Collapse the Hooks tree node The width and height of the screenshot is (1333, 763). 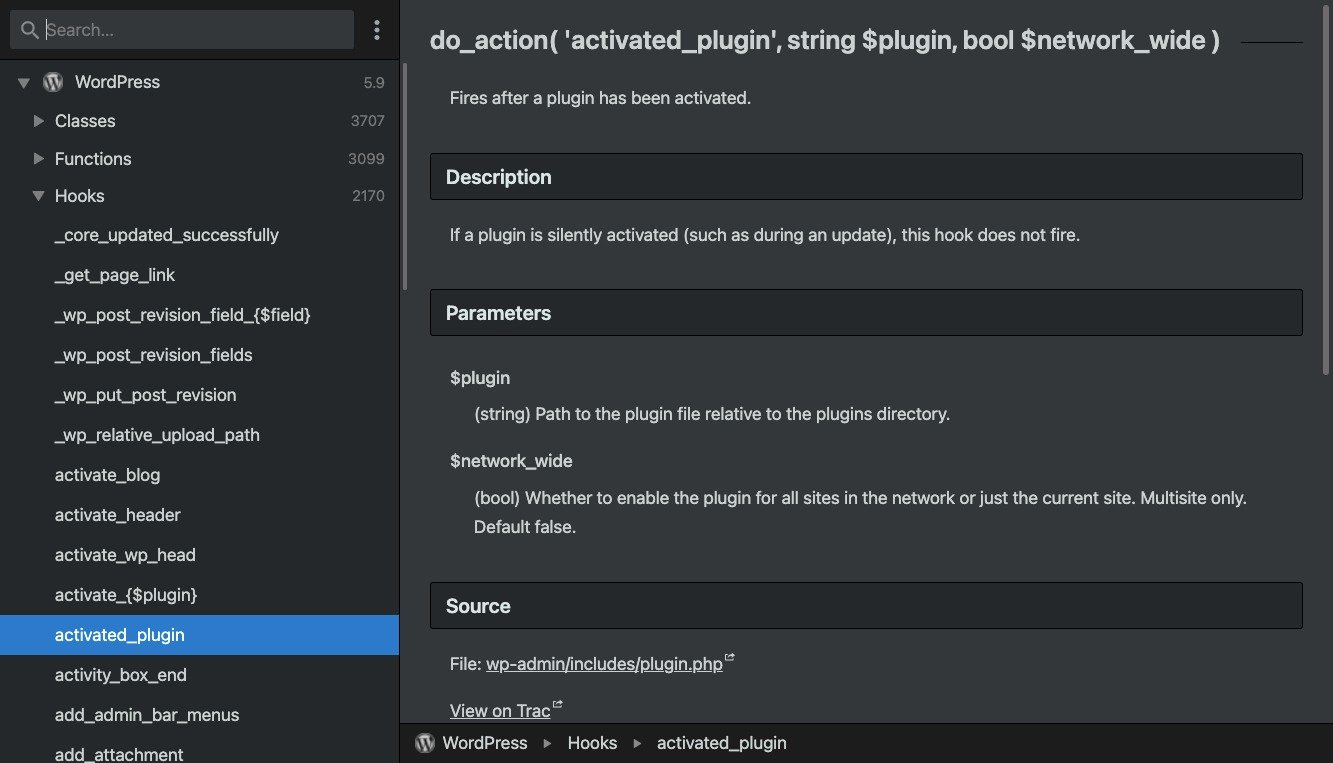pos(39,196)
